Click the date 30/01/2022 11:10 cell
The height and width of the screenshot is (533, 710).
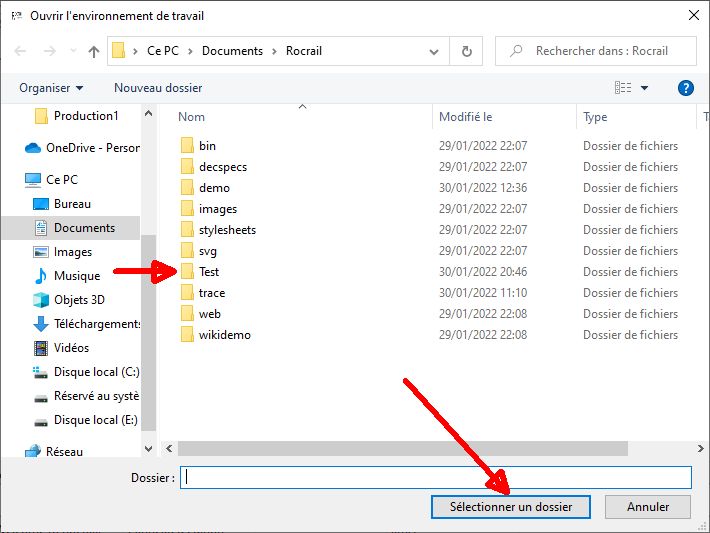point(483,293)
